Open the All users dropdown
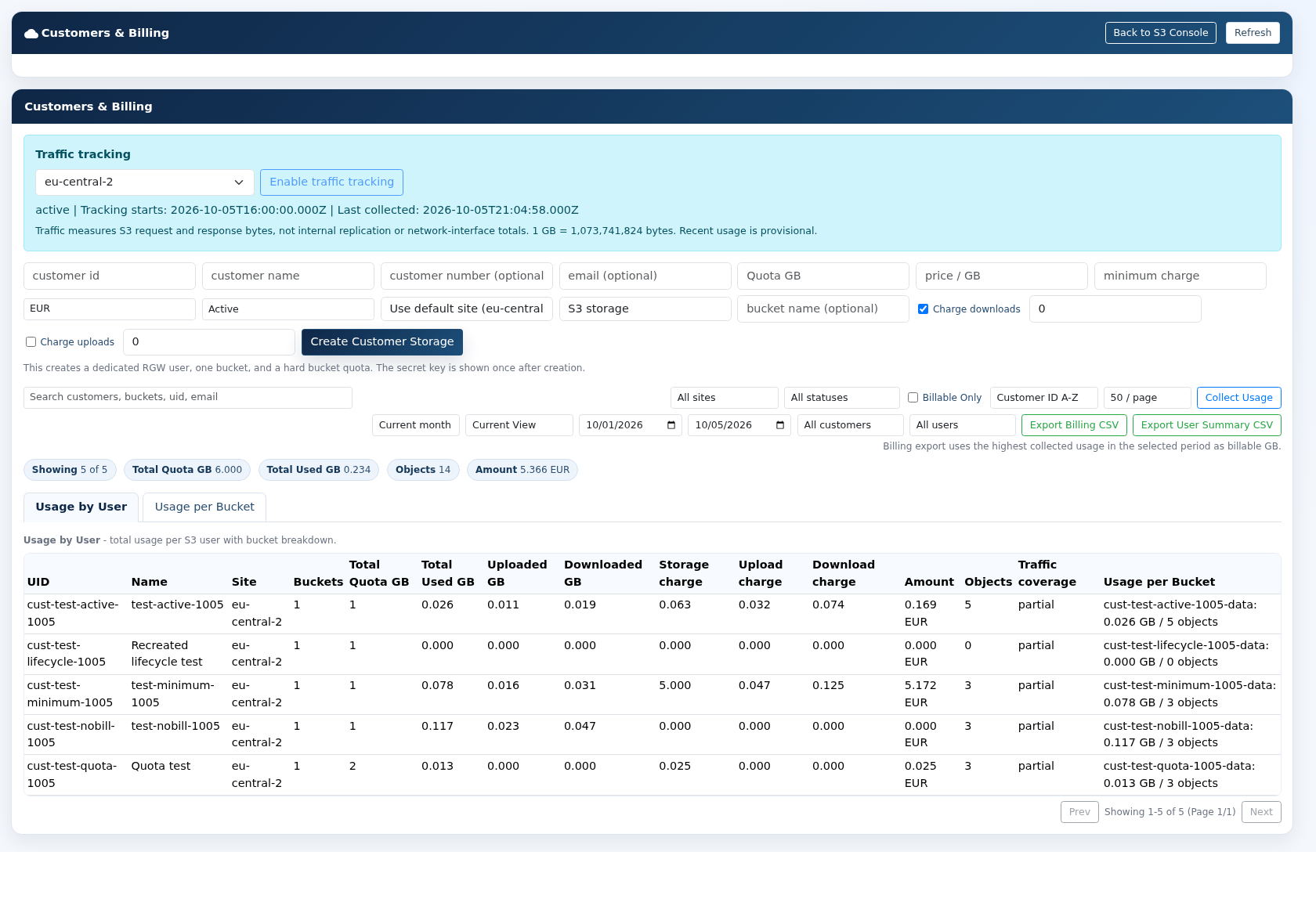Viewport: 1316px width, 924px height. [x=963, y=425]
